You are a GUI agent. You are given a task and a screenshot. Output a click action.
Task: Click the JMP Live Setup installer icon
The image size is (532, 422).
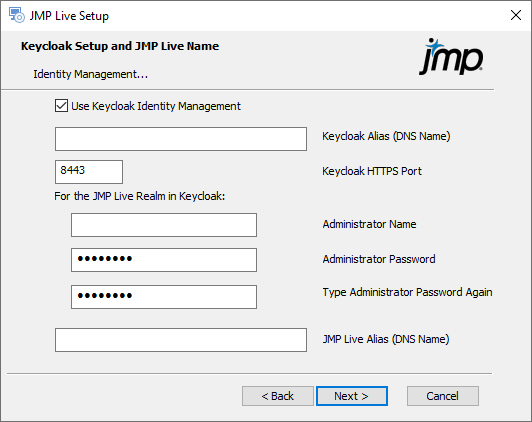coord(17,15)
